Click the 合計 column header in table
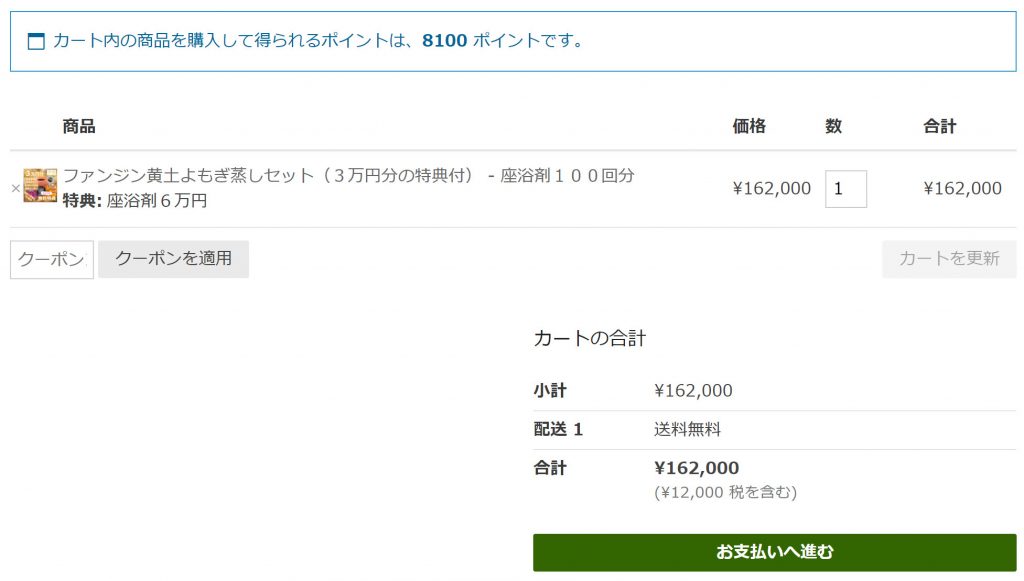1024x581 pixels. (x=940, y=126)
